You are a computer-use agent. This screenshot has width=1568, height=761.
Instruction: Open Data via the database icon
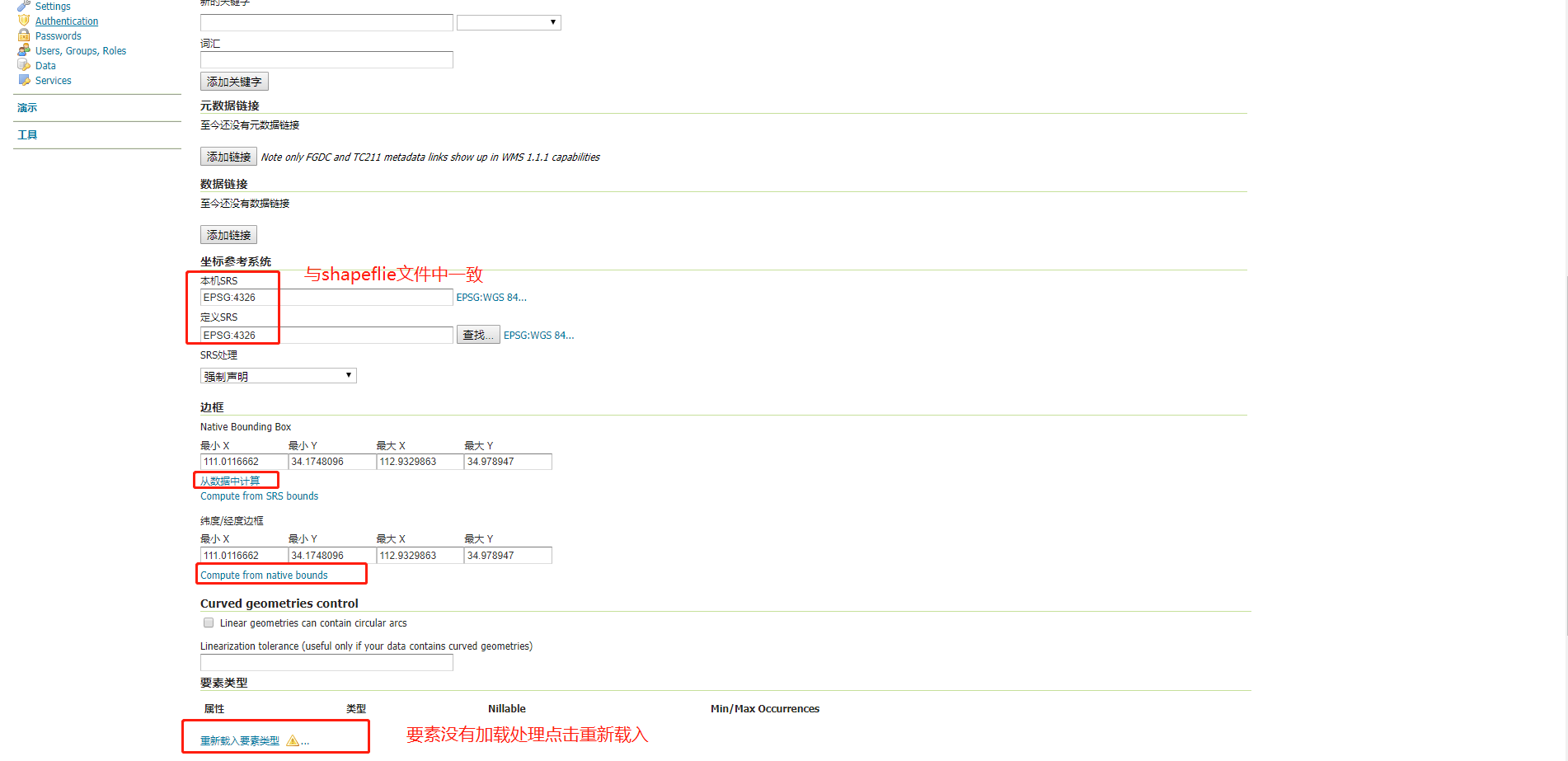tap(24, 65)
